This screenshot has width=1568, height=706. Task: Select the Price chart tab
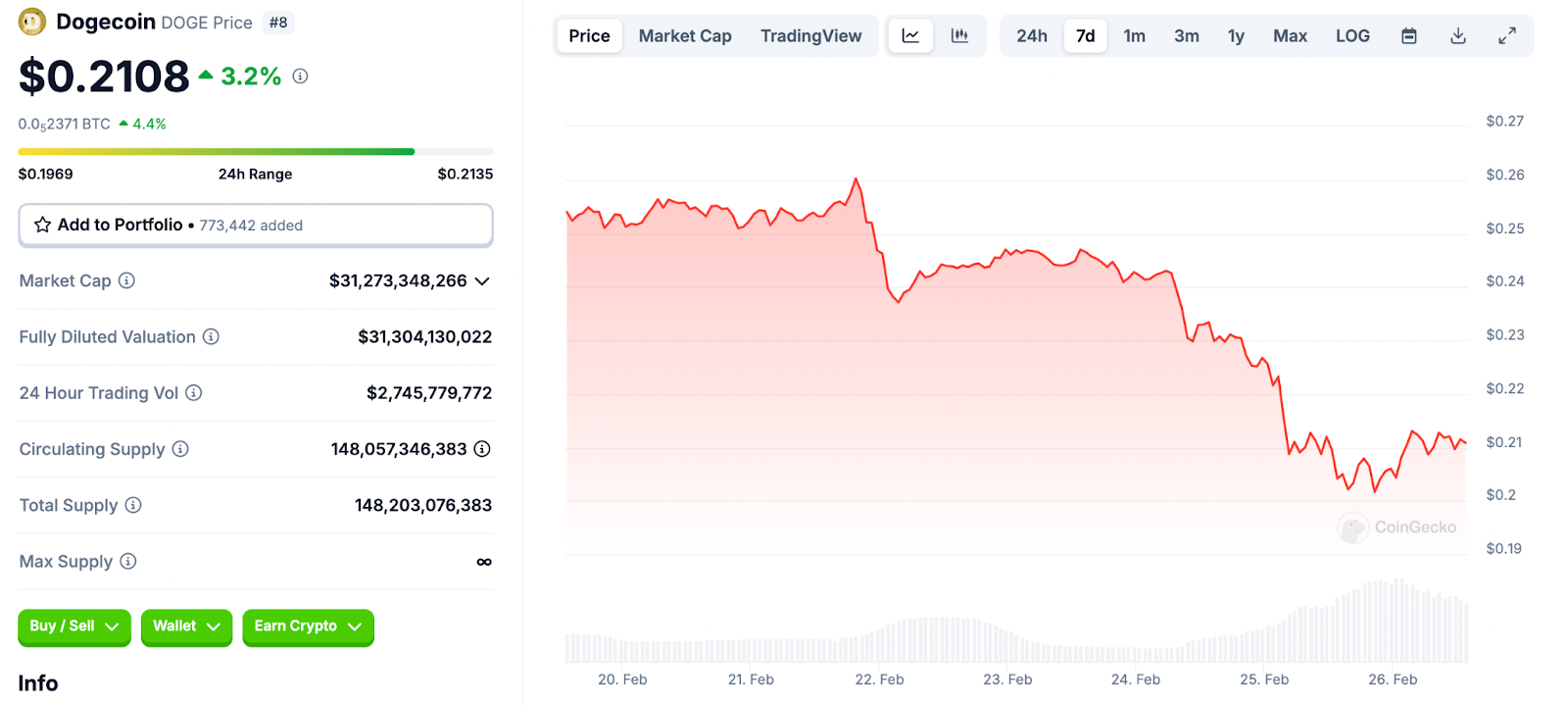pyautogui.click(x=589, y=36)
